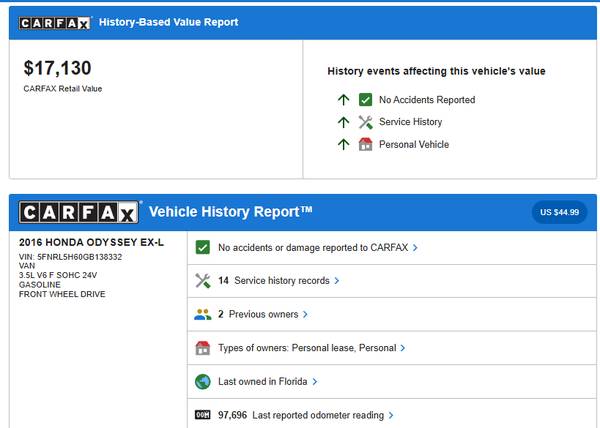Expand the Last owned in Florida chevron

pyautogui.click(x=314, y=381)
